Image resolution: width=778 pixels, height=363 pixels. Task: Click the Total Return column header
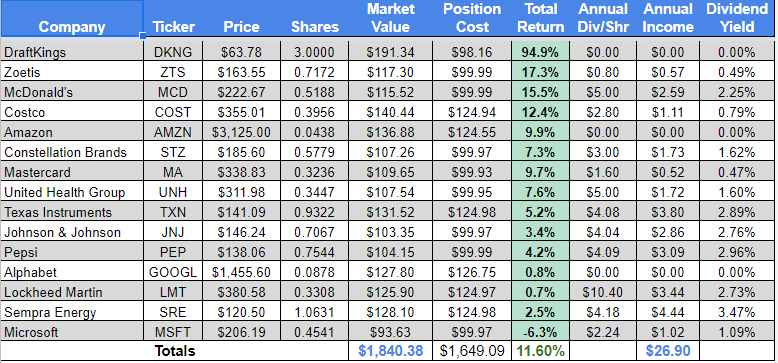coord(540,18)
